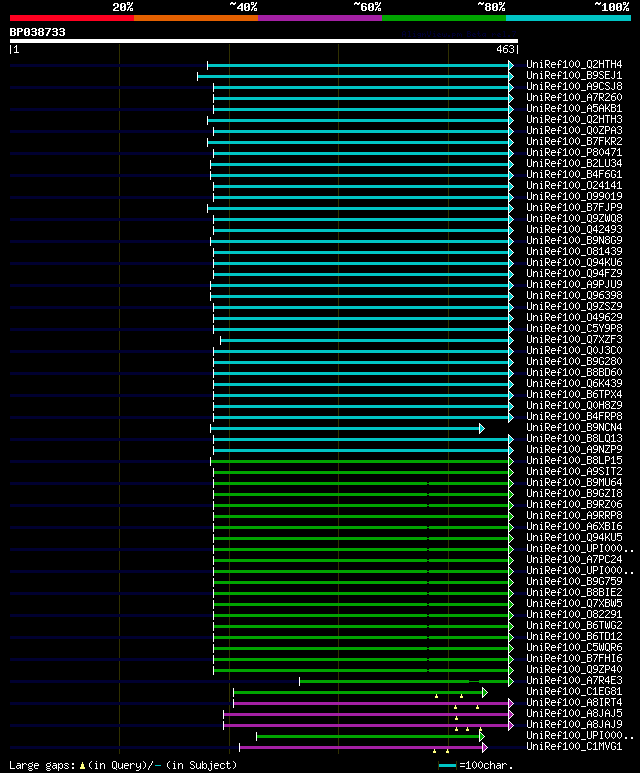Select the UniRef100_Q0ZPA3 label
The image size is (640, 773).
(574, 131)
